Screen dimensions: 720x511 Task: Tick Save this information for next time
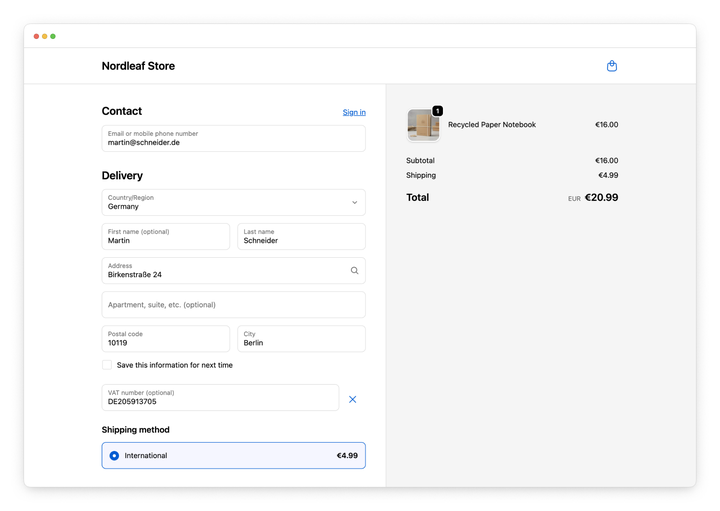point(107,365)
